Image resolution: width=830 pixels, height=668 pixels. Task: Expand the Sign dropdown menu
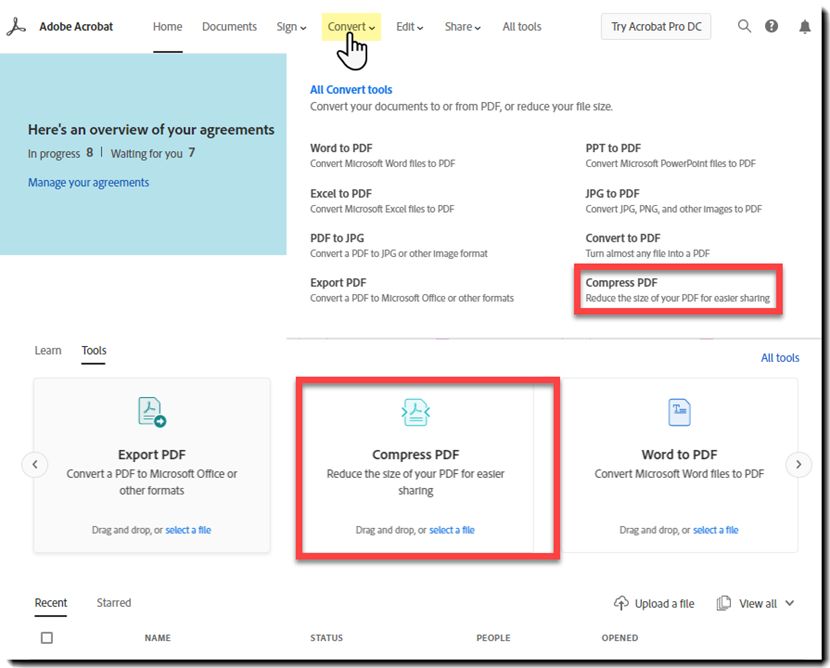pos(291,27)
